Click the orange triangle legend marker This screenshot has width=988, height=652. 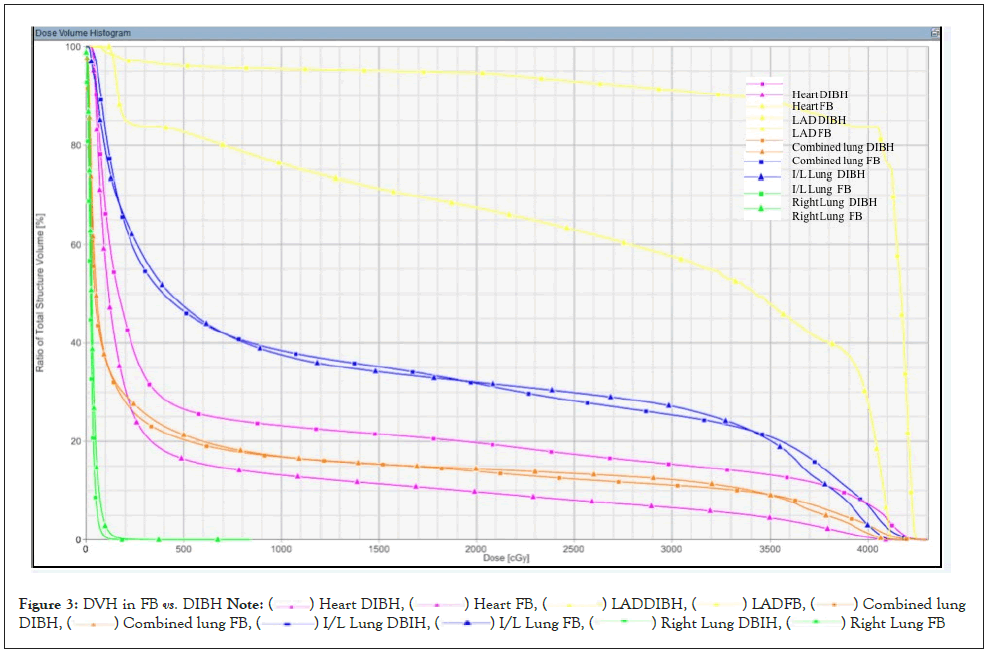click(x=764, y=151)
